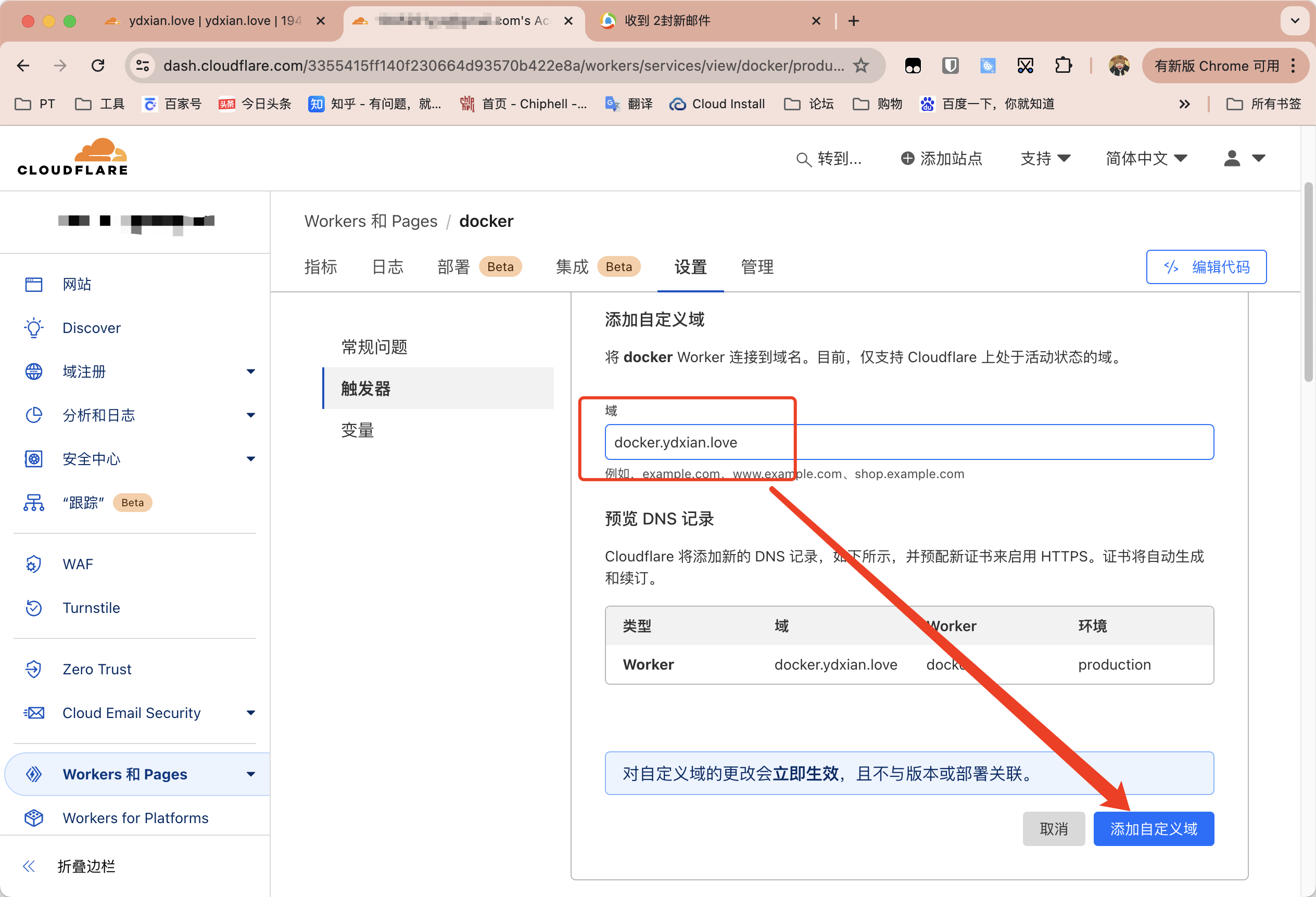
Task: Expand the 域注册 submenu arrow
Action: (251, 371)
